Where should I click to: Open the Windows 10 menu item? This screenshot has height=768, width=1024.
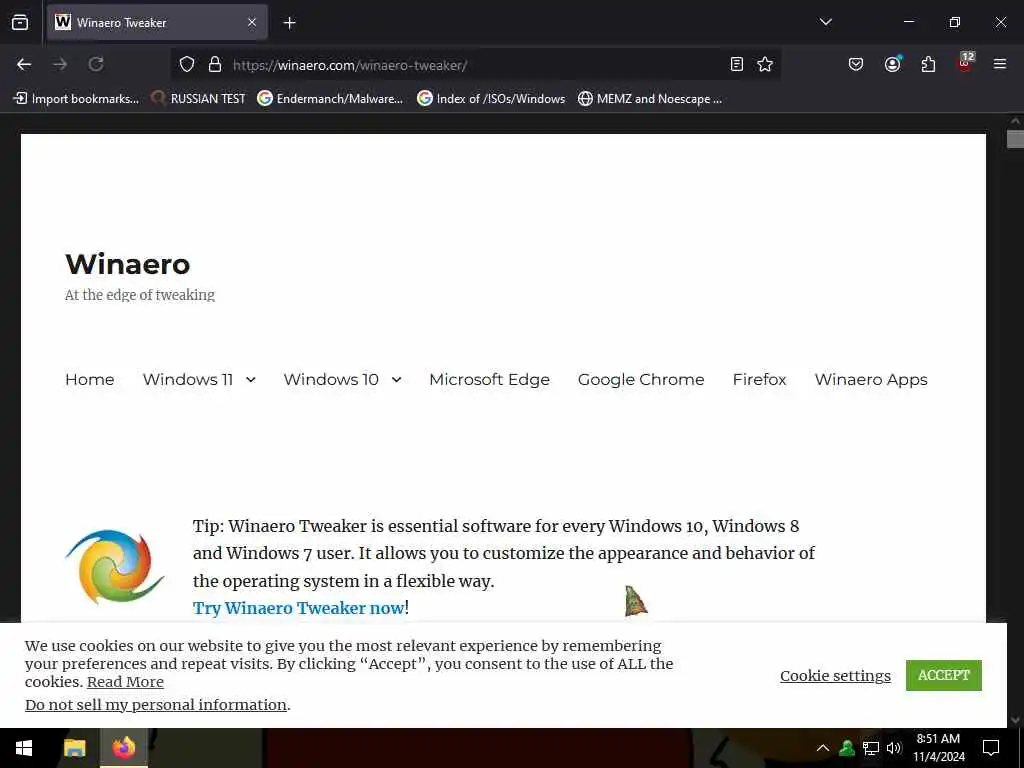tap(331, 379)
